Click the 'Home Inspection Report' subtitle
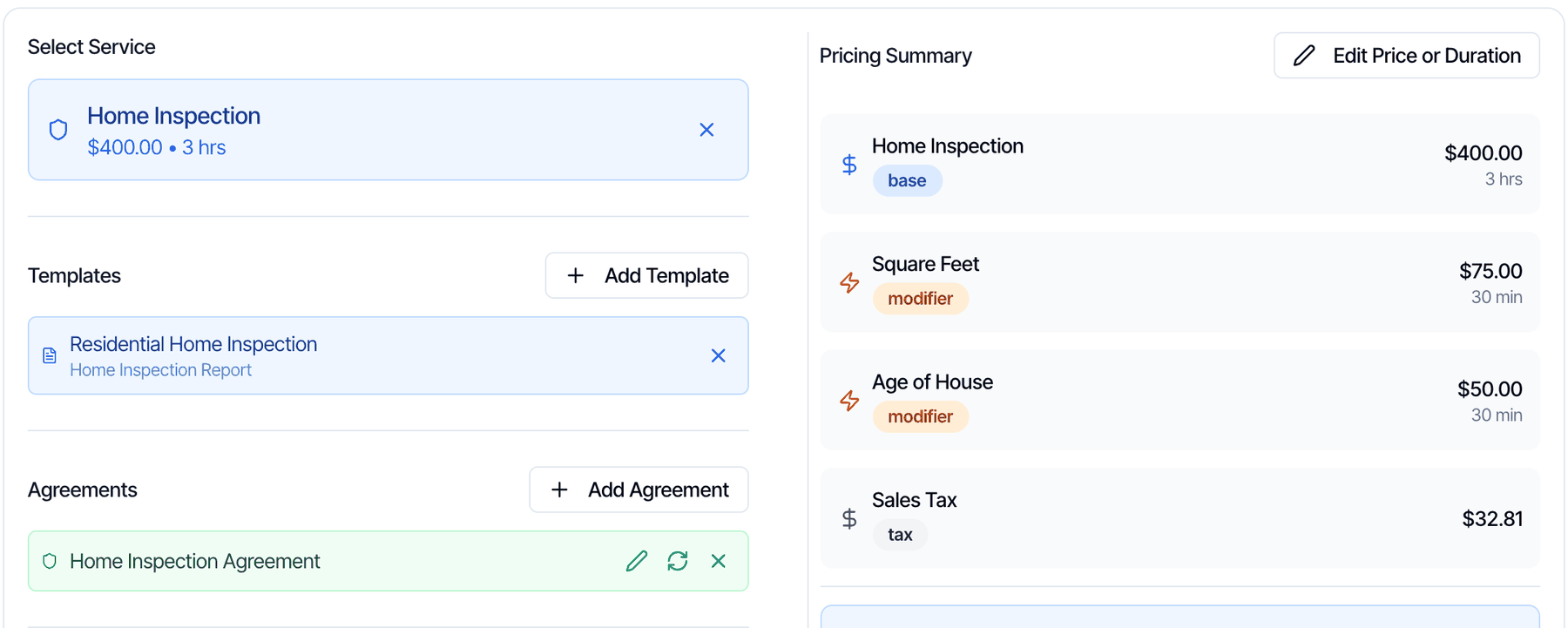 160,370
